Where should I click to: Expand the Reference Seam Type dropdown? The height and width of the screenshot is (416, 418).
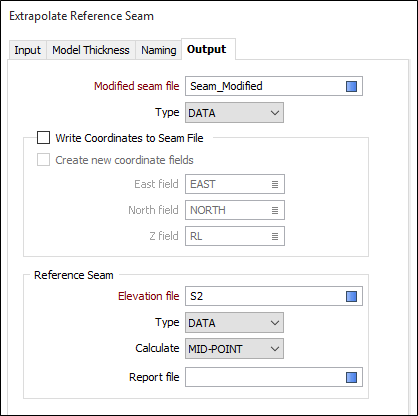(x=234, y=322)
